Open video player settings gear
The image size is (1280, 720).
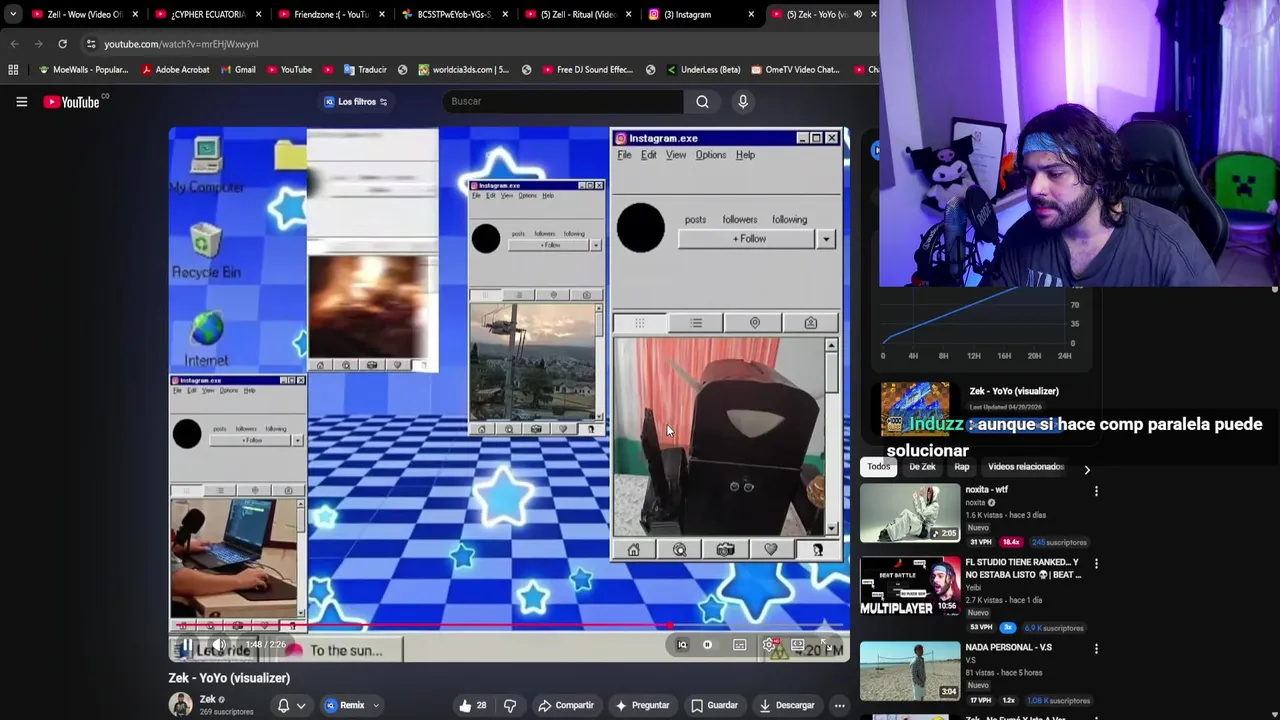click(769, 645)
